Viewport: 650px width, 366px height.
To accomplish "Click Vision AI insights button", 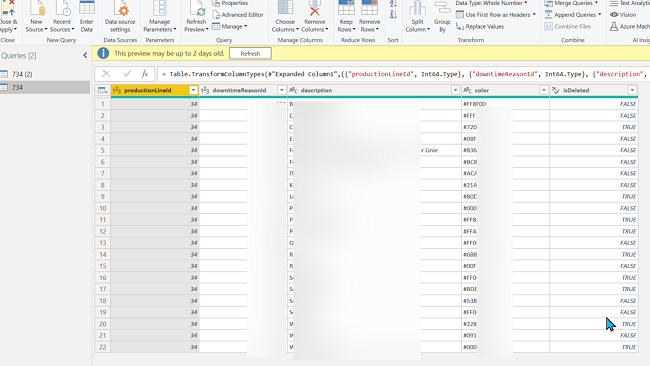I will click(x=623, y=15).
